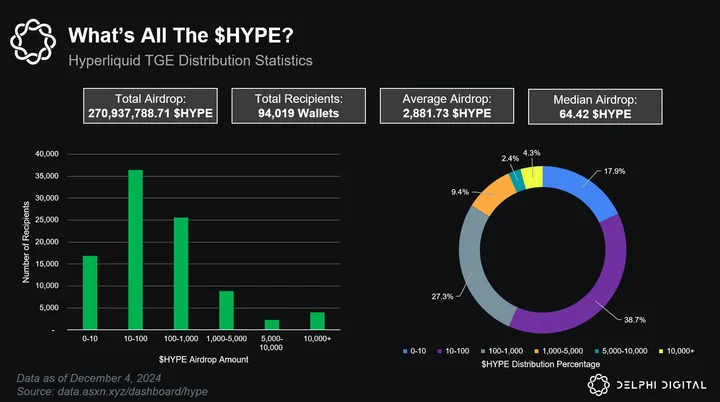The width and height of the screenshot is (720, 402).
Task: Click the source URL data.asxn.xyz/dashboard/hype
Action: tap(133, 391)
